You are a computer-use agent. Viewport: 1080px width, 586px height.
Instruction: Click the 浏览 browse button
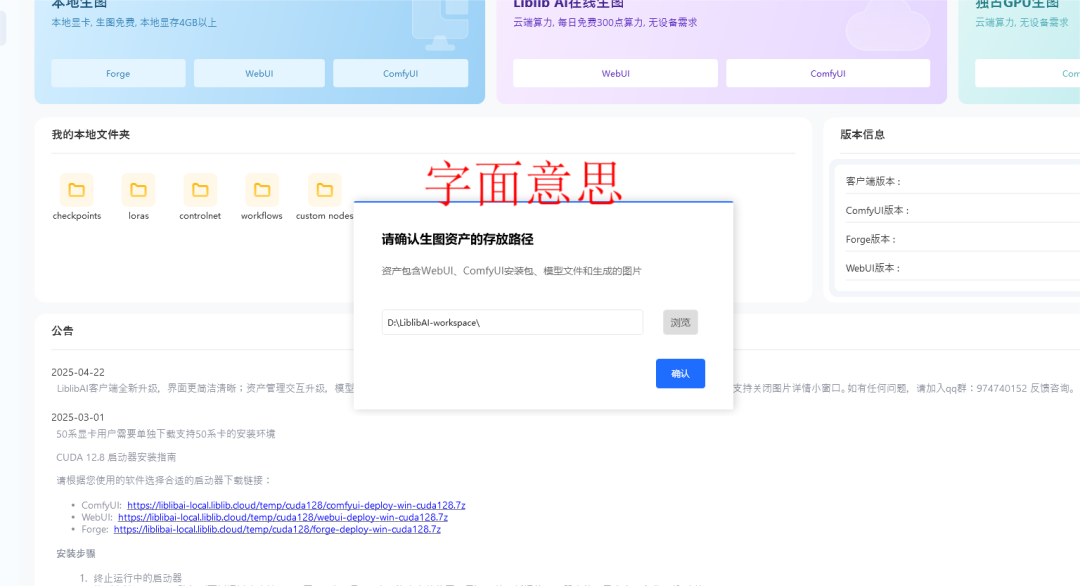[681, 322]
